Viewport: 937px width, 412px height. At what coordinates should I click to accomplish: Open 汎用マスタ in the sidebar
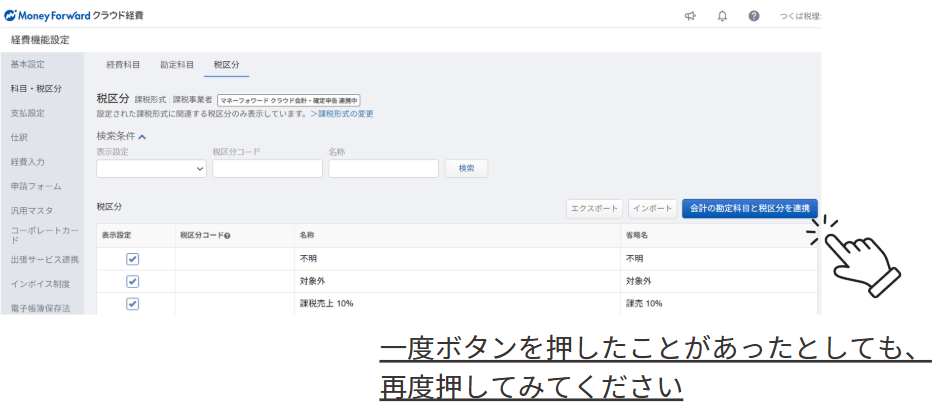coord(32,210)
